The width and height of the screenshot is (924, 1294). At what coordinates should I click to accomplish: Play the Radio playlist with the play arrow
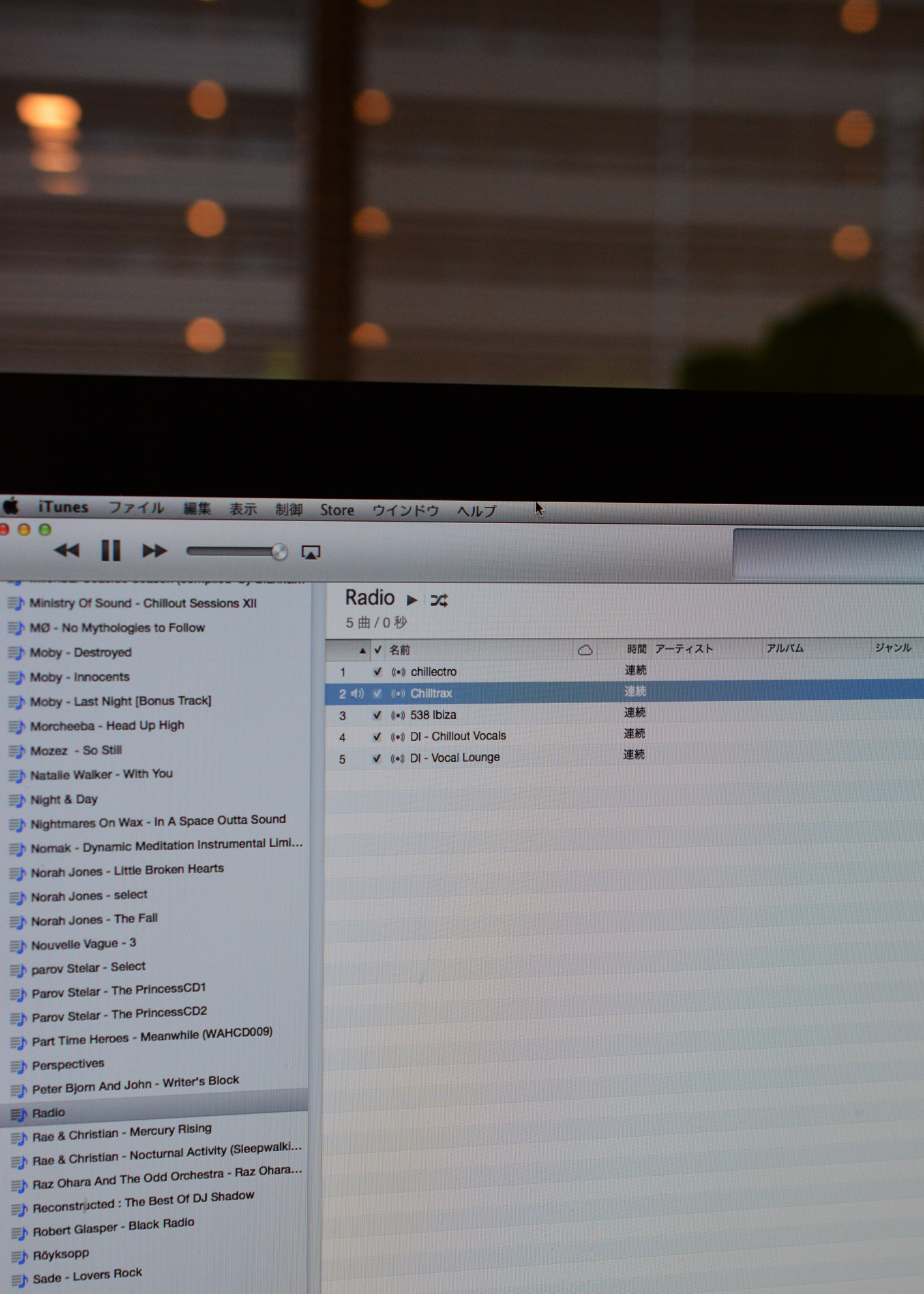411,599
